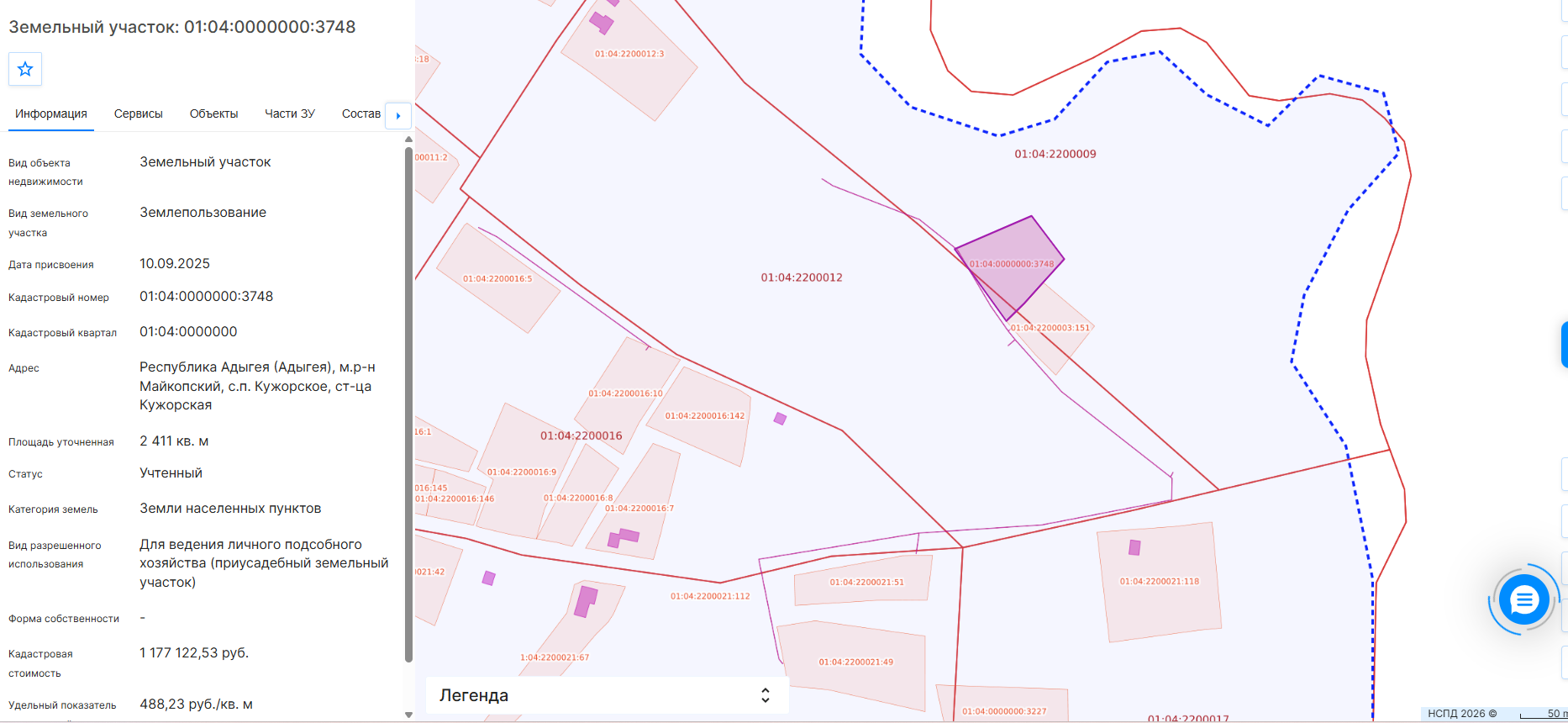
Task: Click the cadastral quarter value 01:04:0000000
Action: 188,331
